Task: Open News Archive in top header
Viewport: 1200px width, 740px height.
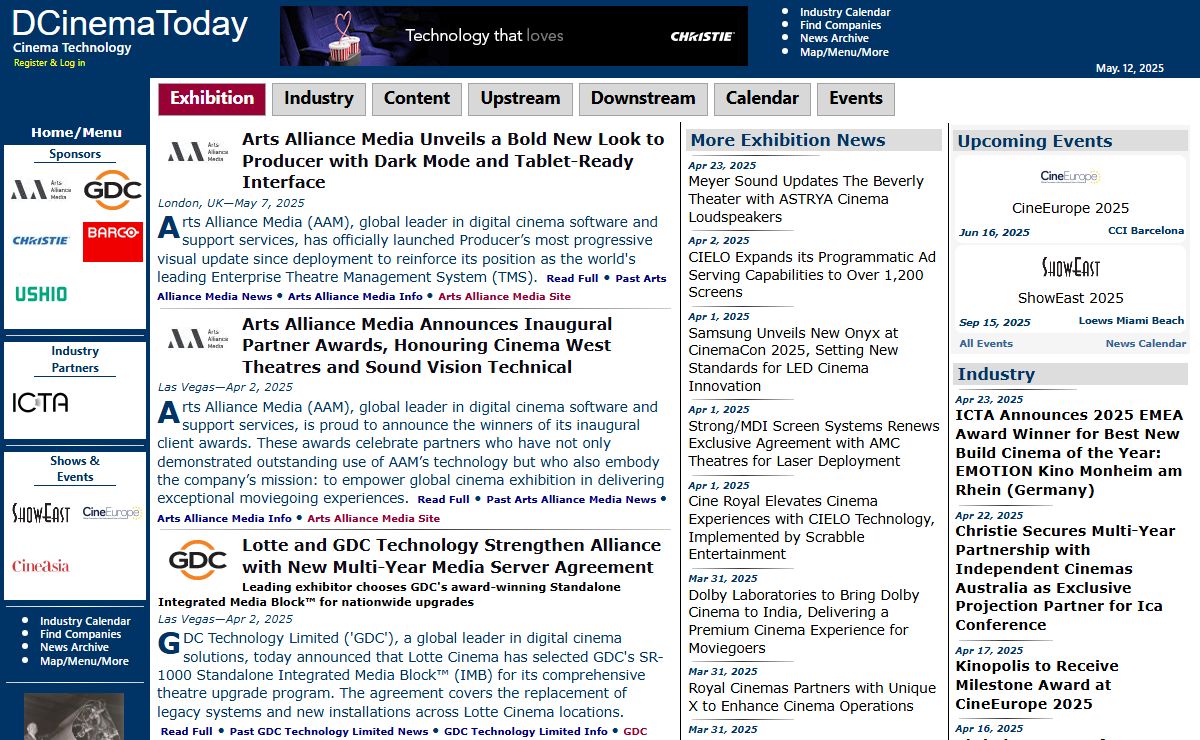Action: coord(834,38)
